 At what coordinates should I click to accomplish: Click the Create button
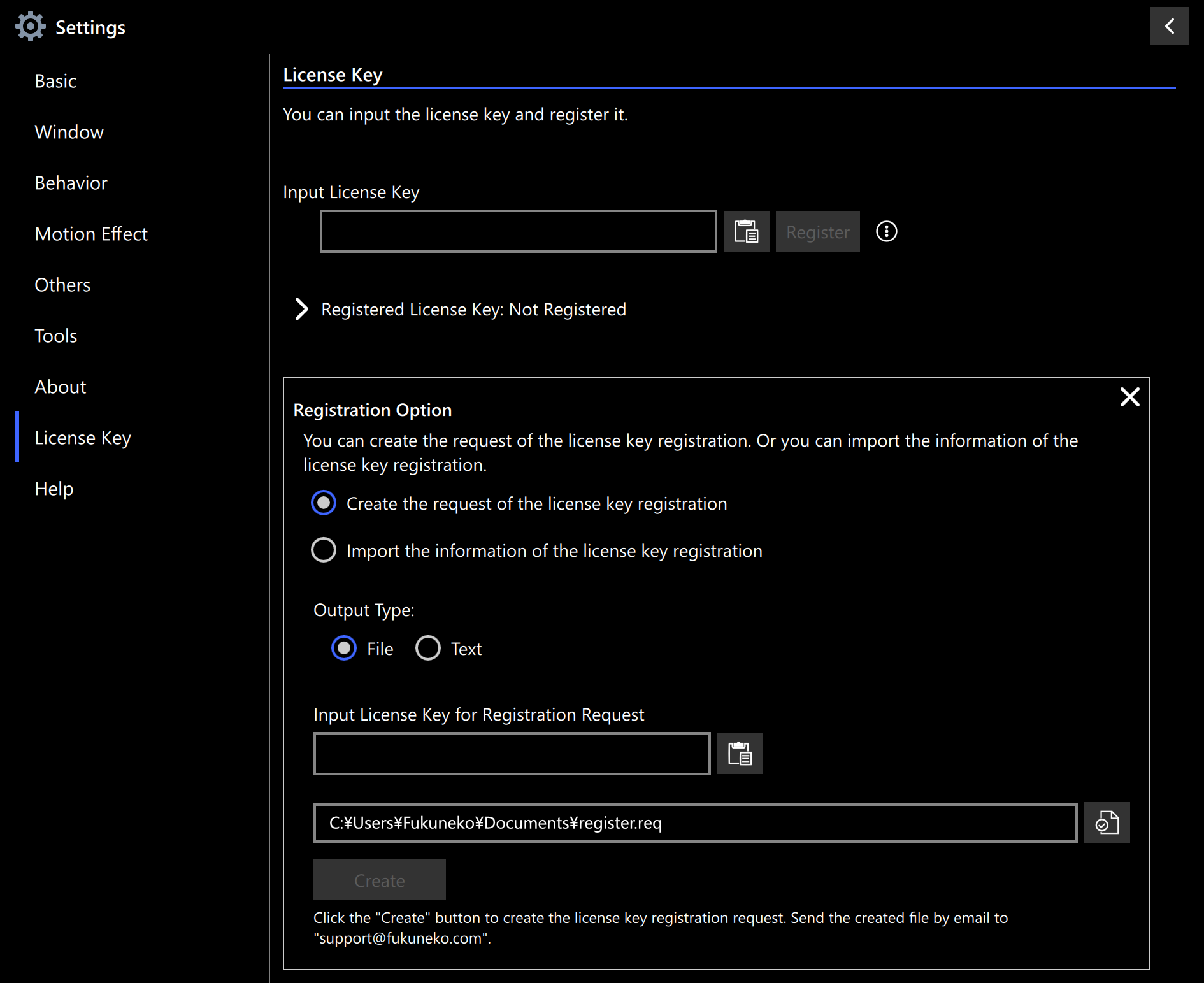pos(380,880)
